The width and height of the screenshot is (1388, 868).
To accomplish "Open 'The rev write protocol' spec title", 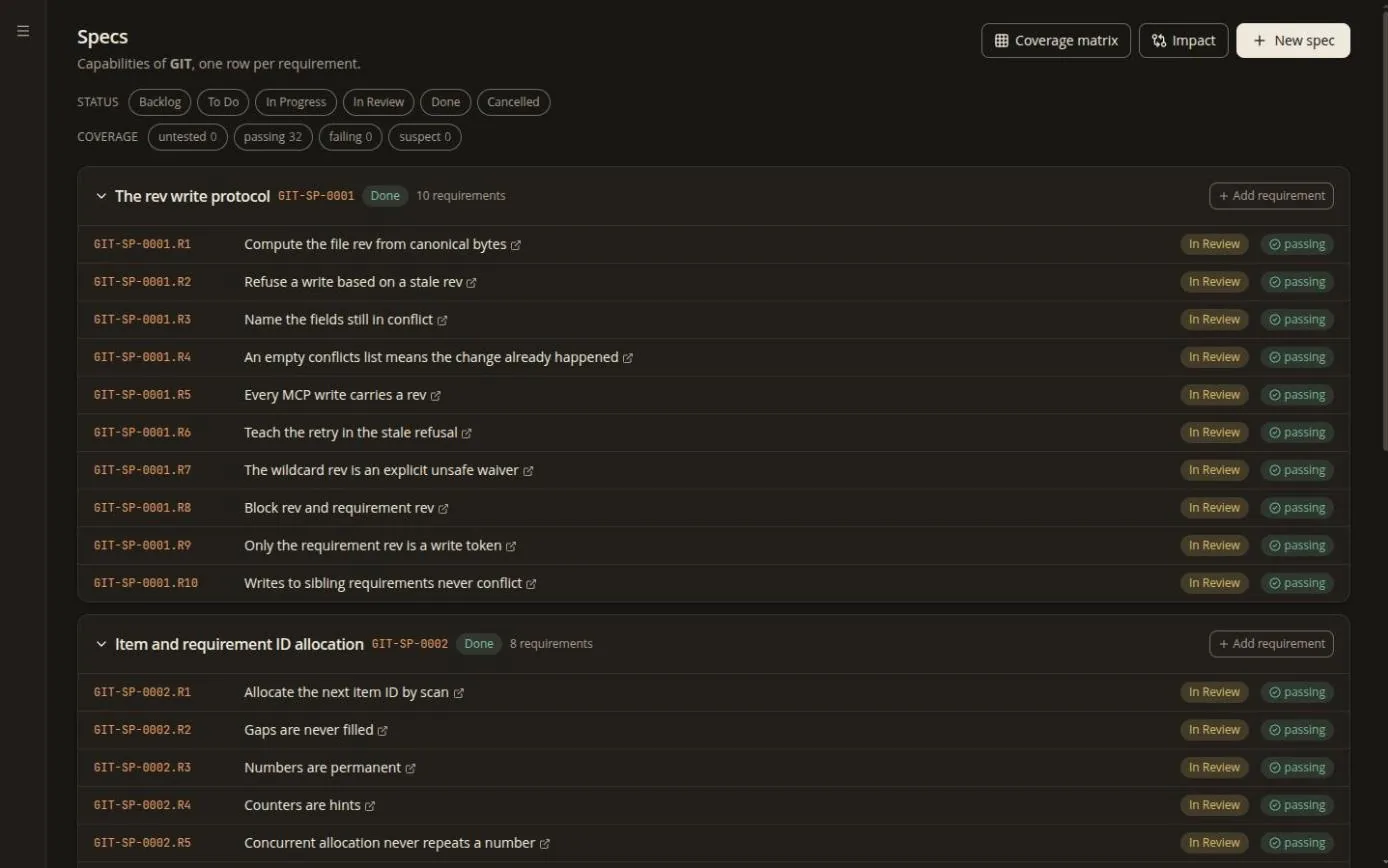I will click(x=192, y=196).
